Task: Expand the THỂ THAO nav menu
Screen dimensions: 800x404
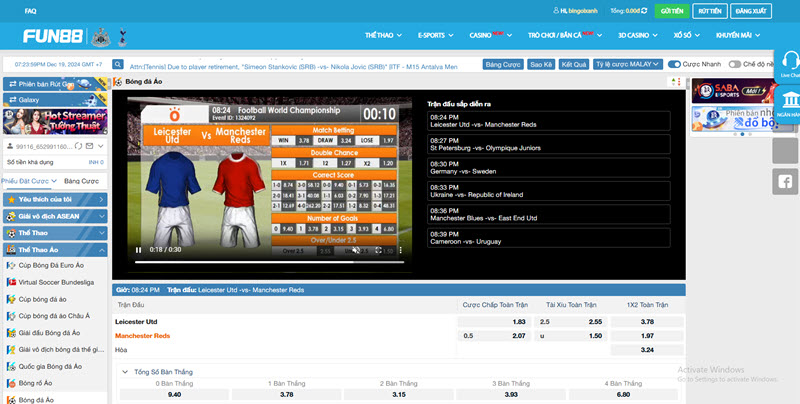Action: (x=383, y=35)
